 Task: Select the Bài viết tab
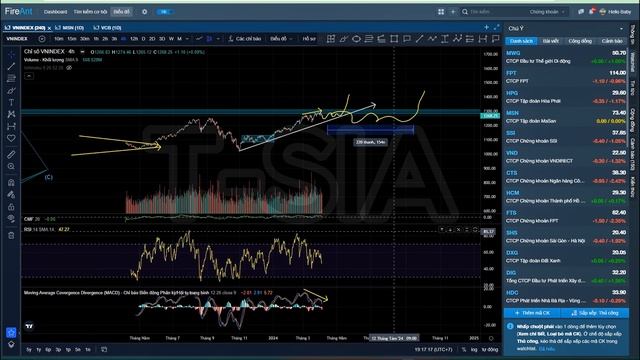click(x=550, y=41)
